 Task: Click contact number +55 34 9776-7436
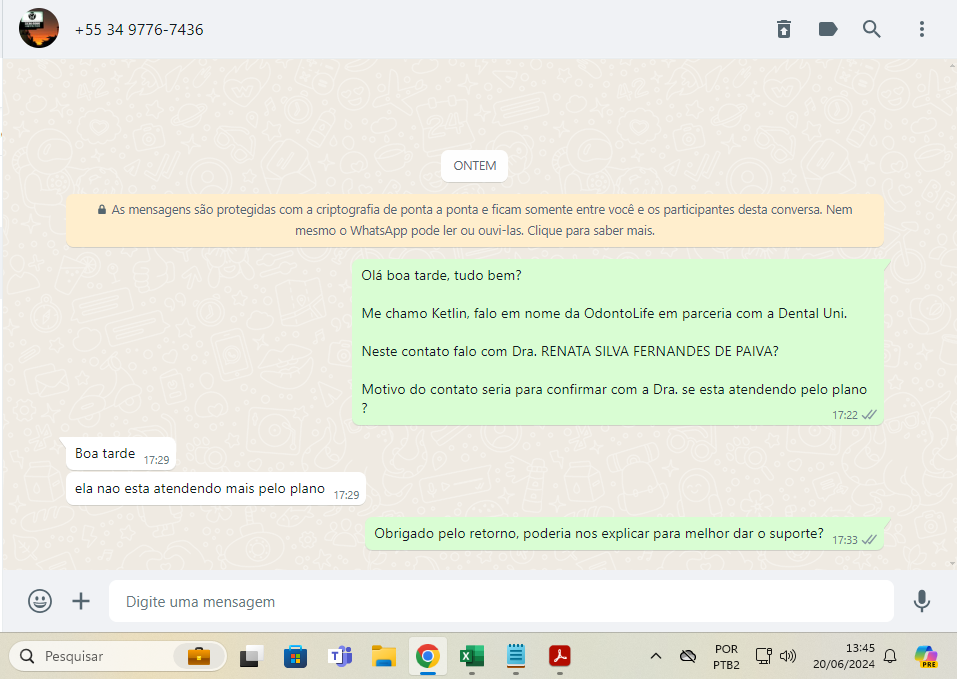(139, 30)
